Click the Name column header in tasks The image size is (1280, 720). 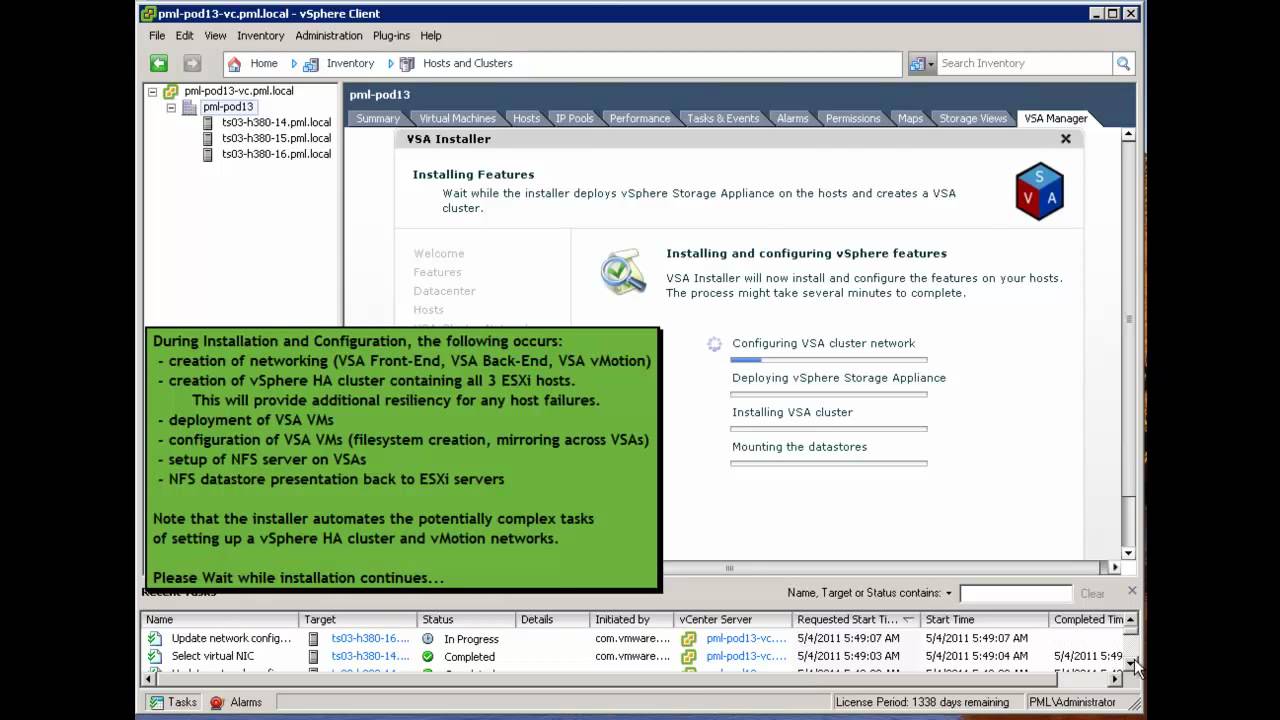[220, 620]
